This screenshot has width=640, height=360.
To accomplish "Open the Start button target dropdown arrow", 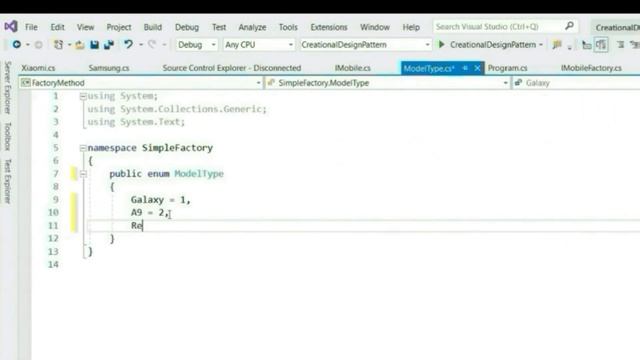I will [541, 44].
